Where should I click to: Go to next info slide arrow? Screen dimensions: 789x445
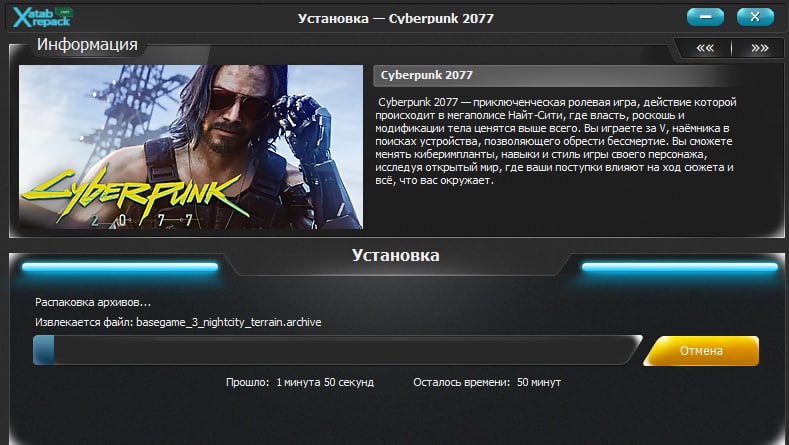760,48
